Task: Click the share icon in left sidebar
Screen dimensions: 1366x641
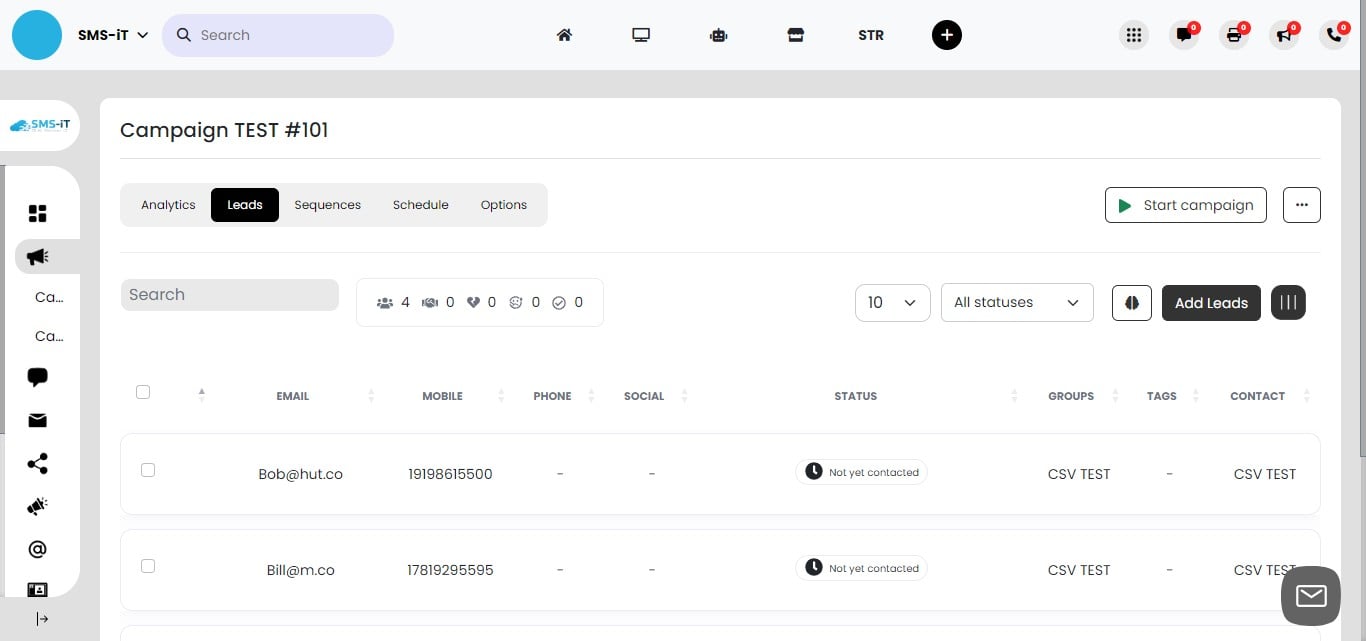Action: click(37, 463)
